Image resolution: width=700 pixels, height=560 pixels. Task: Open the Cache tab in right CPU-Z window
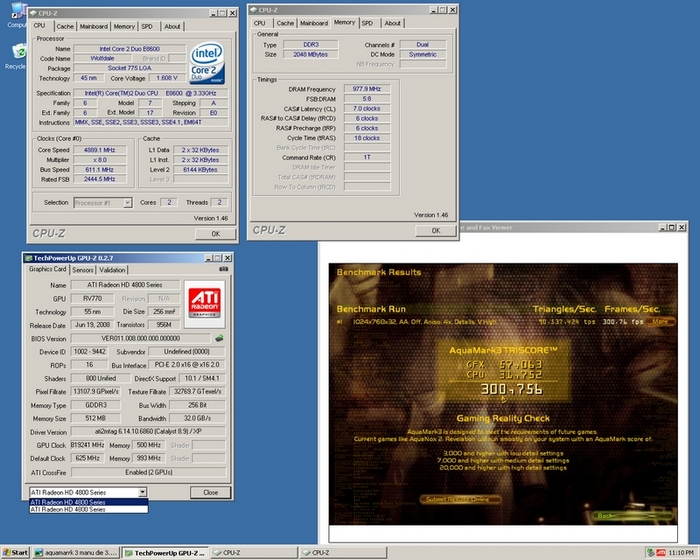(x=285, y=23)
